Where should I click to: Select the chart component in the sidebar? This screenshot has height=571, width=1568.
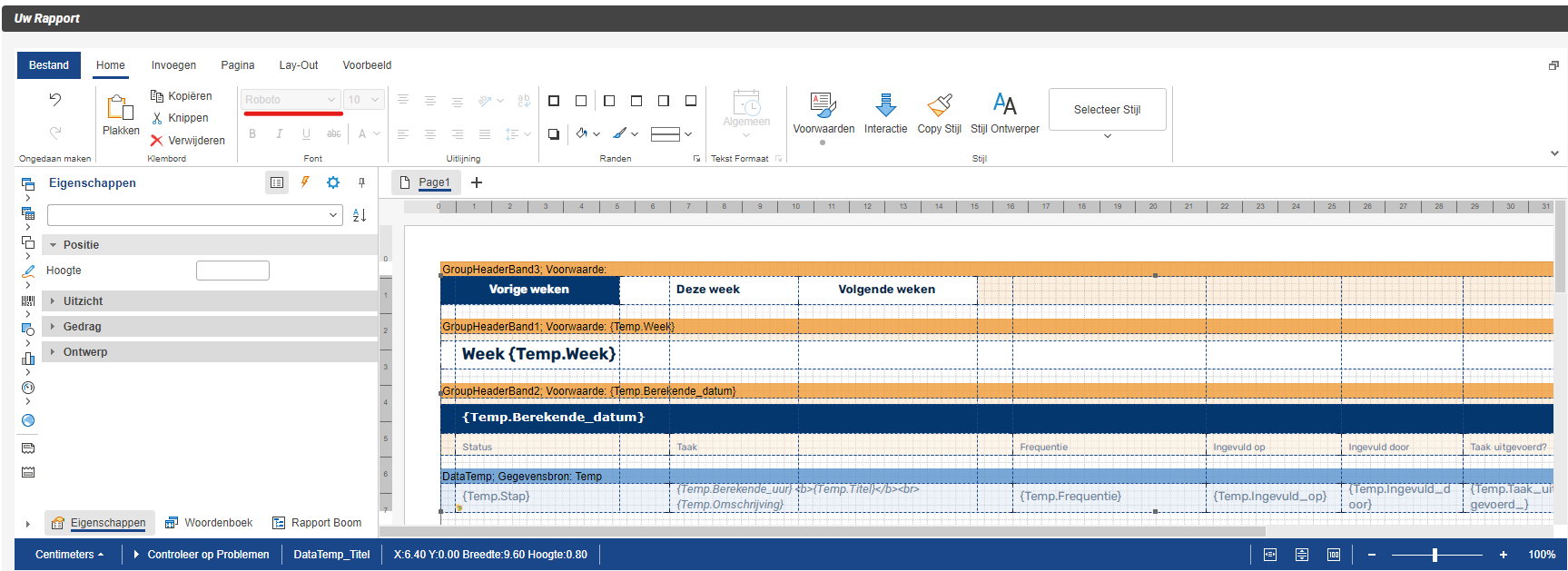click(x=28, y=359)
